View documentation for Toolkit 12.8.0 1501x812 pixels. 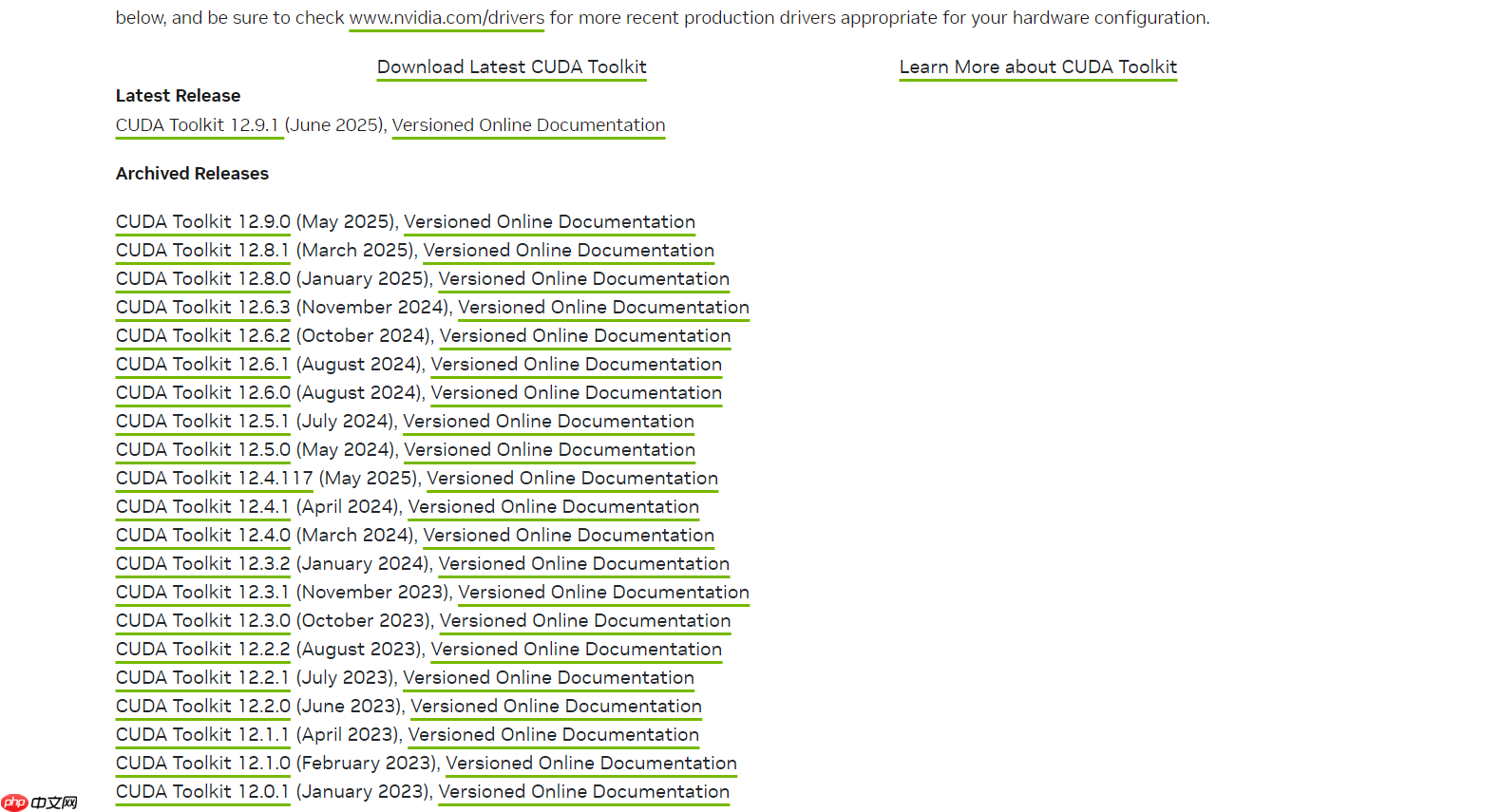(x=584, y=279)
